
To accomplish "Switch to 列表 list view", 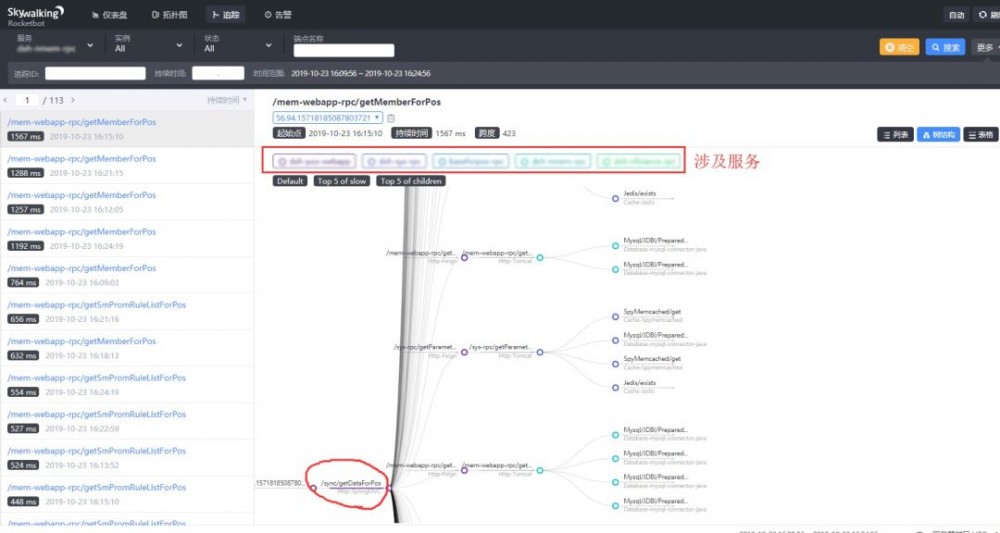I will [x=895, y=135].
